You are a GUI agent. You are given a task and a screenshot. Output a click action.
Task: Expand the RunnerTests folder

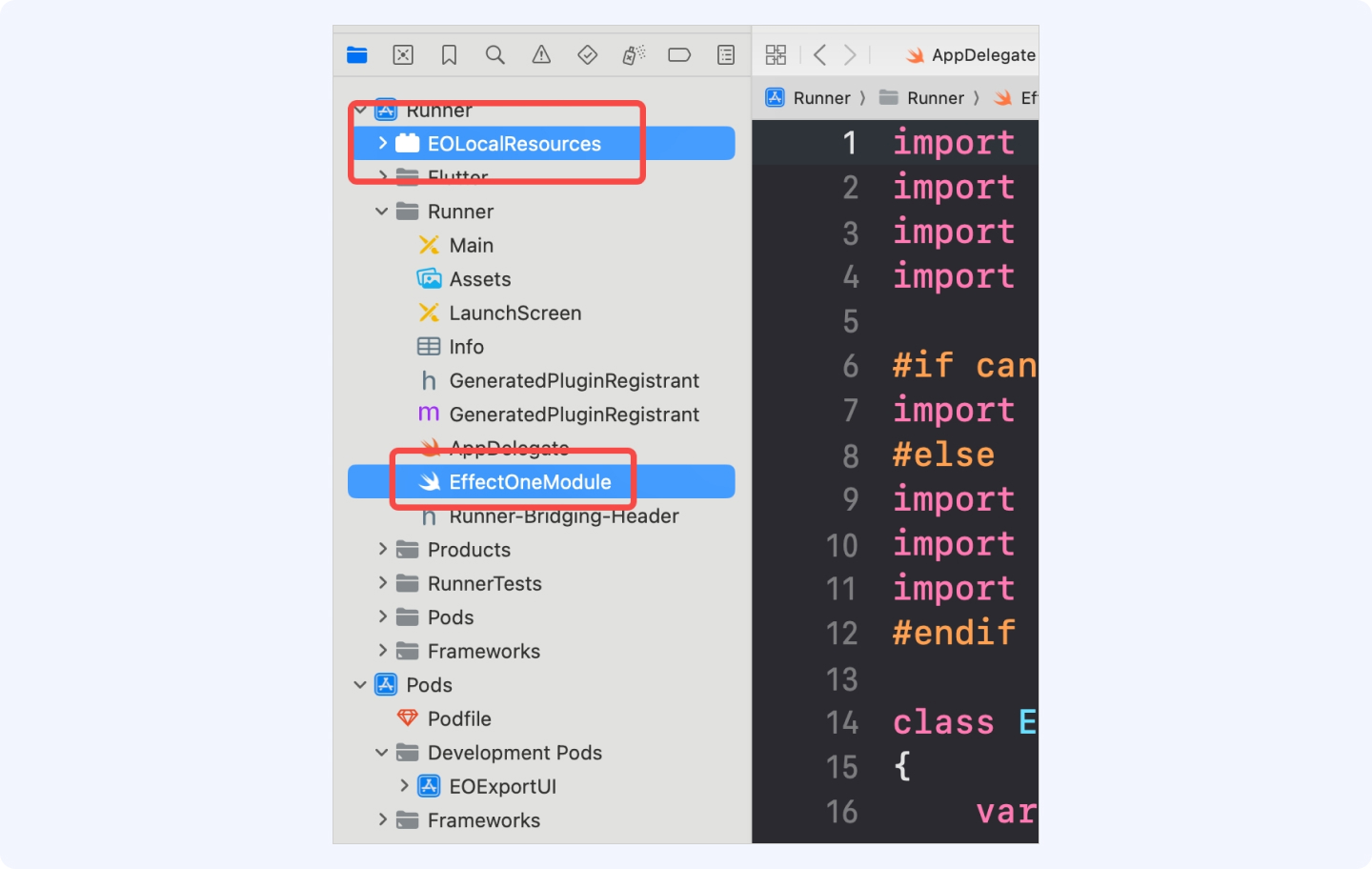tap(382, 583)
